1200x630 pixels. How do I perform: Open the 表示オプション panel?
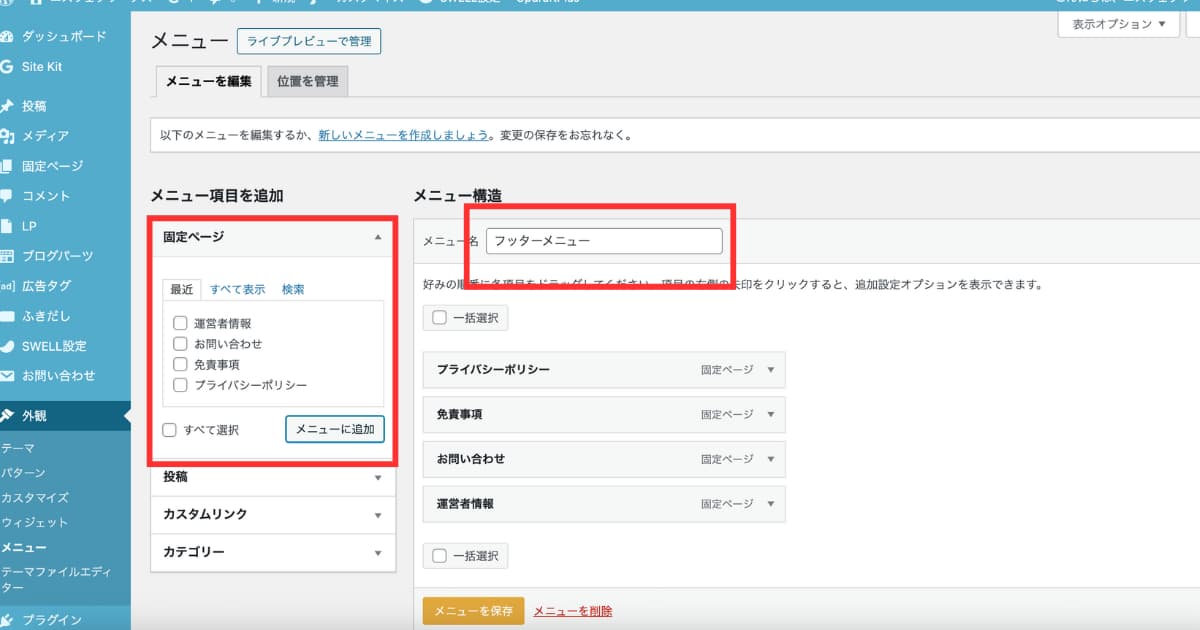(x=1119, y=23)
